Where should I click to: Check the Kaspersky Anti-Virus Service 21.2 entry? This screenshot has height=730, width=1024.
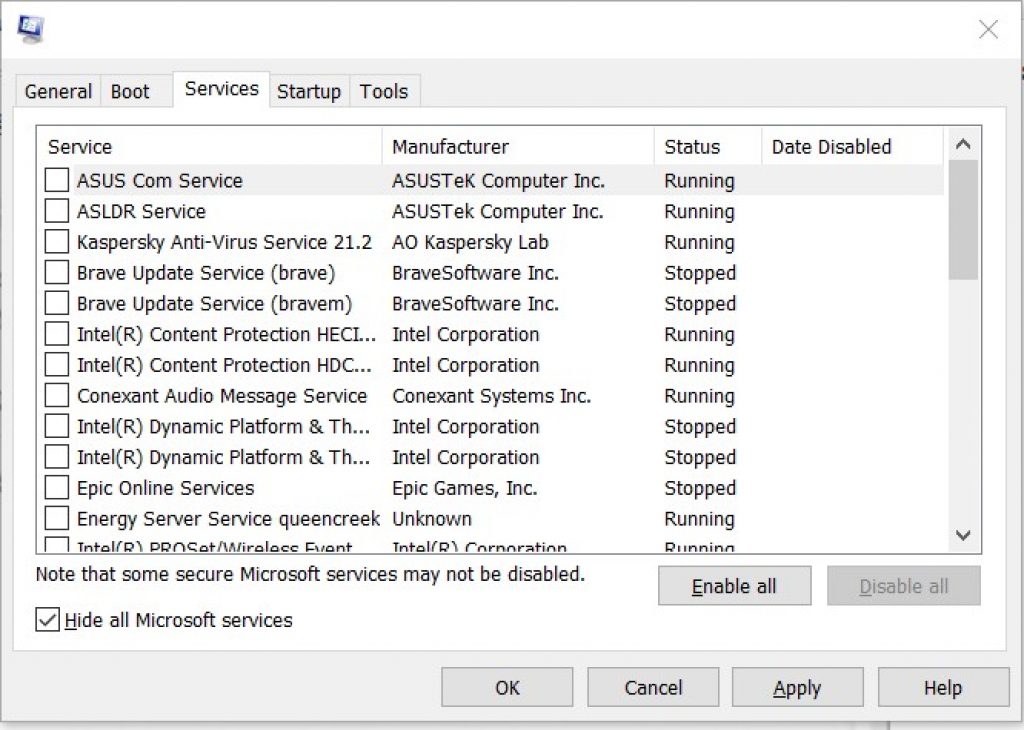click(x=56, y=242)
